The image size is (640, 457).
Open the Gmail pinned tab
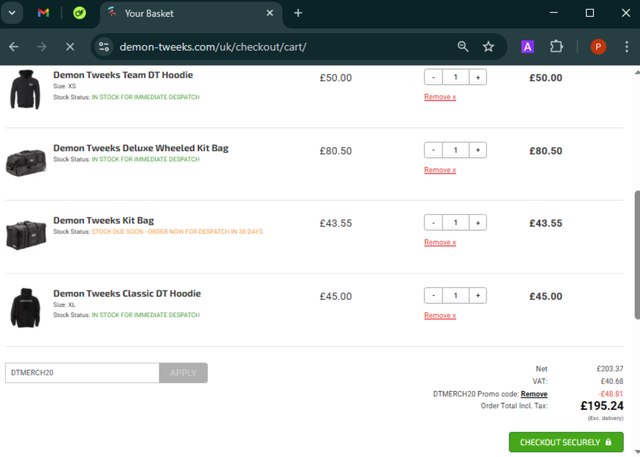click(x=43, y=13)
